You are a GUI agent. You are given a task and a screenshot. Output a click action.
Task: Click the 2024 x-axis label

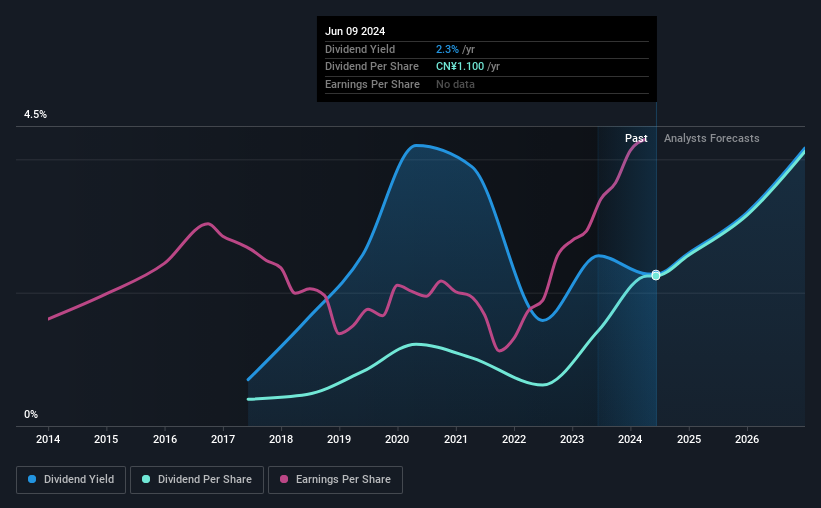(x=630, y=439)
